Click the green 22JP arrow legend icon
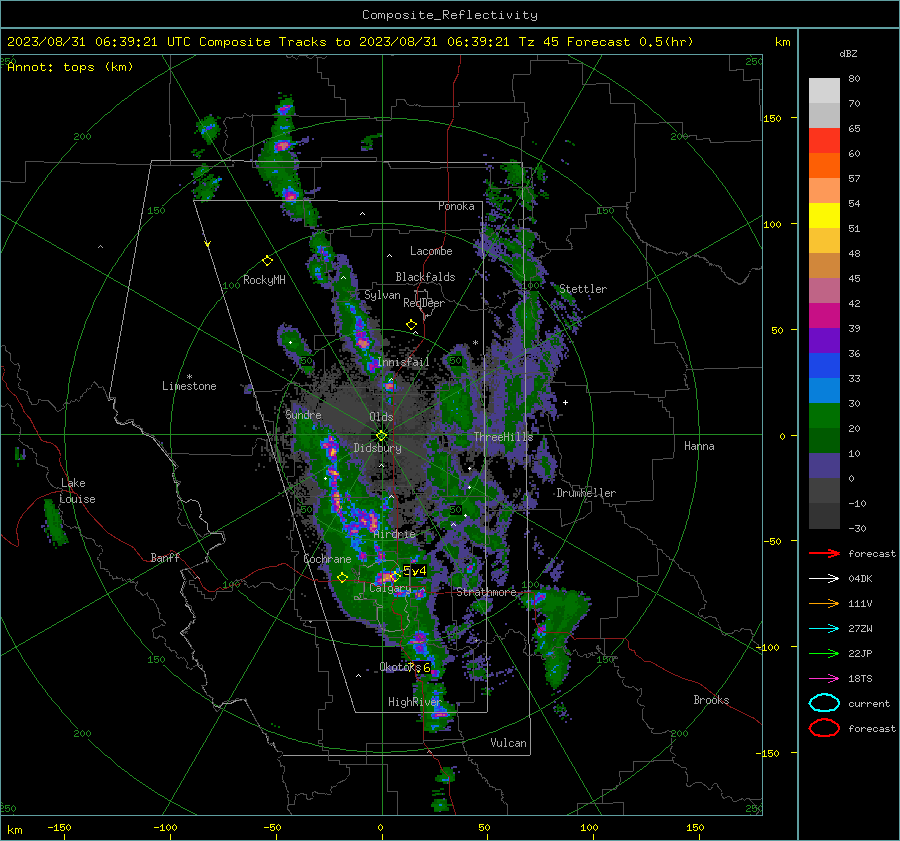 (x=824, y=653)
